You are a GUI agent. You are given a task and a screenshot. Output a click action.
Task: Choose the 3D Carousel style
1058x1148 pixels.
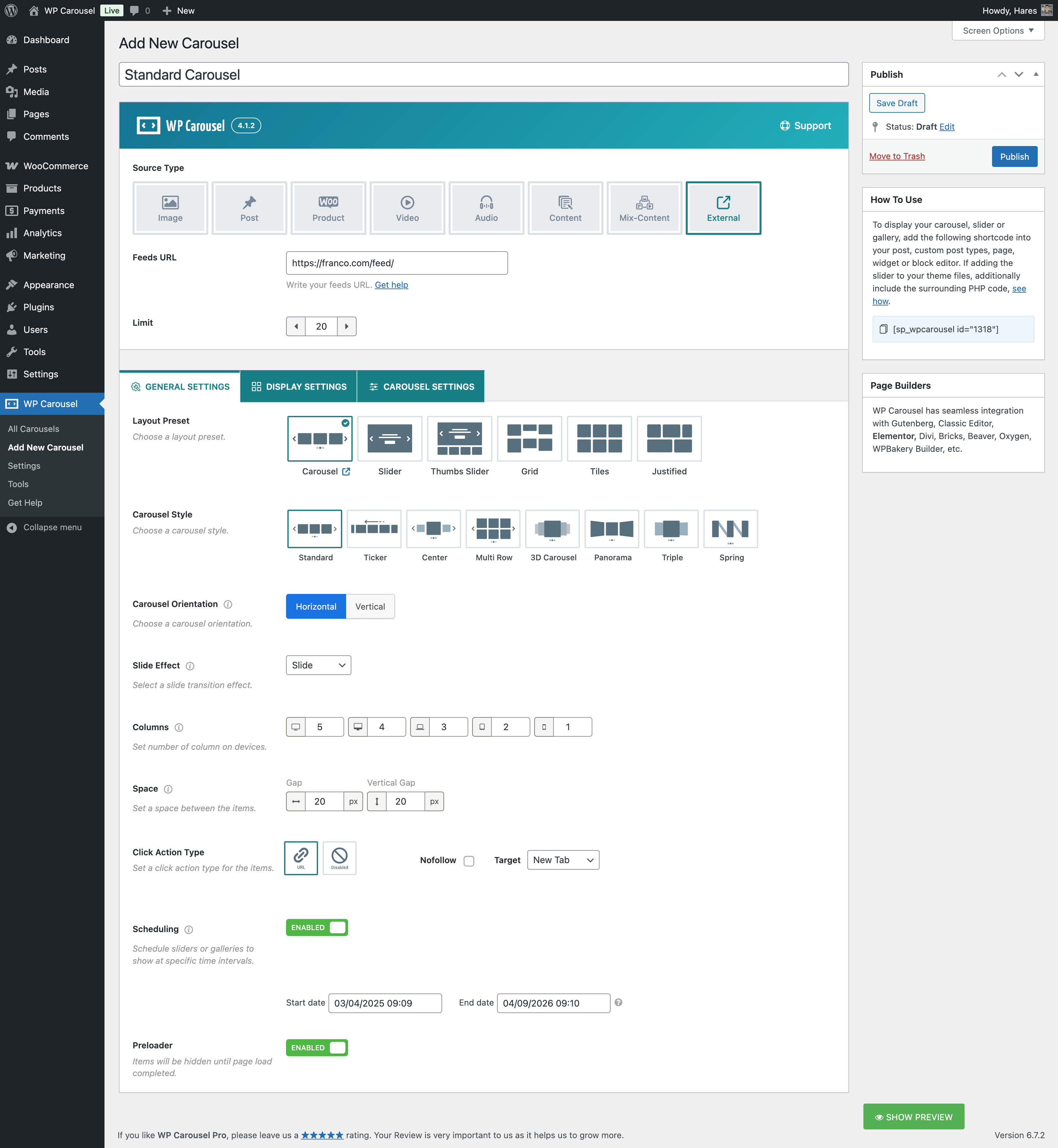tap(553, 529)
